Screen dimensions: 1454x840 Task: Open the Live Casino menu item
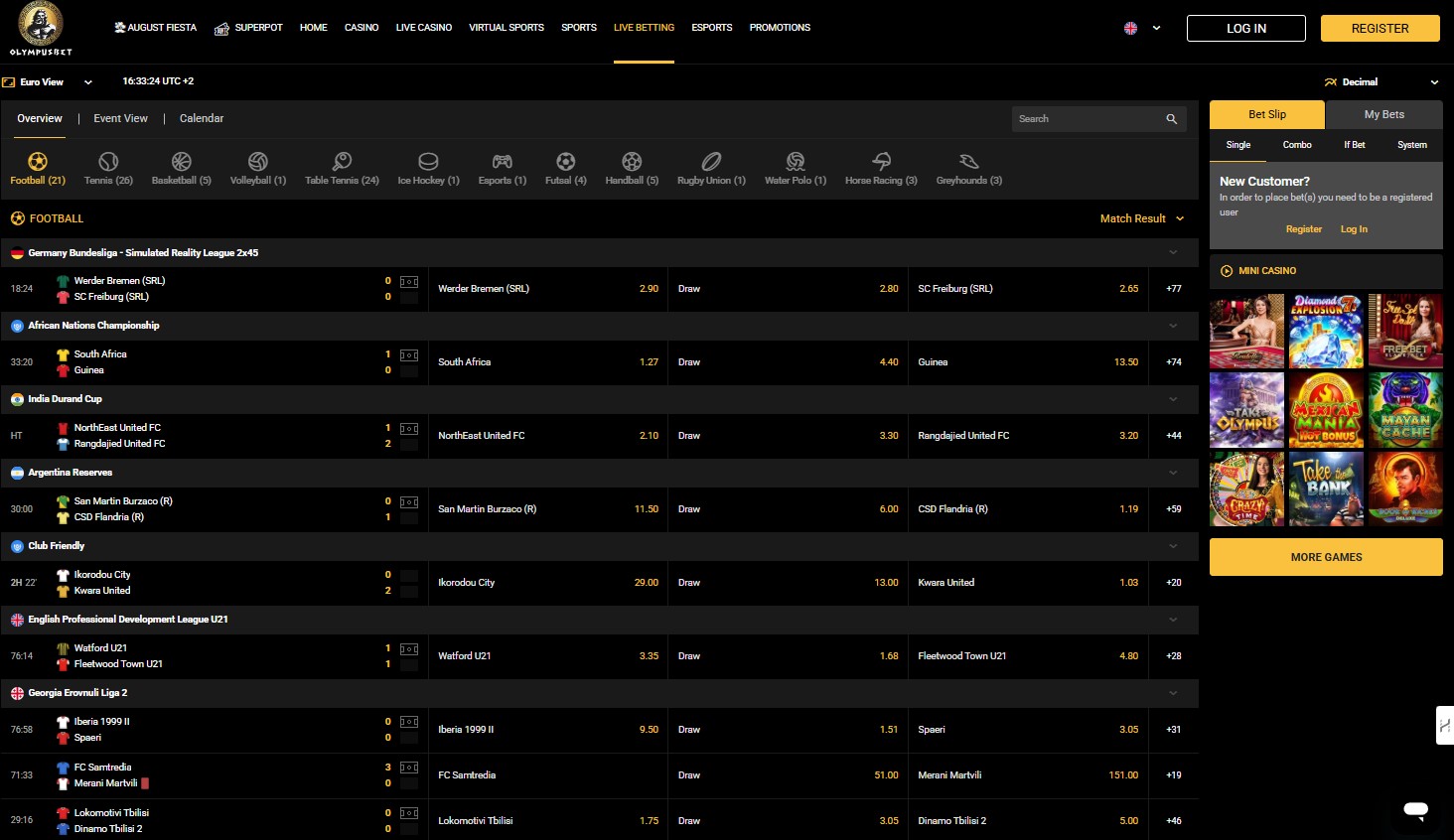tap(424, 28)
